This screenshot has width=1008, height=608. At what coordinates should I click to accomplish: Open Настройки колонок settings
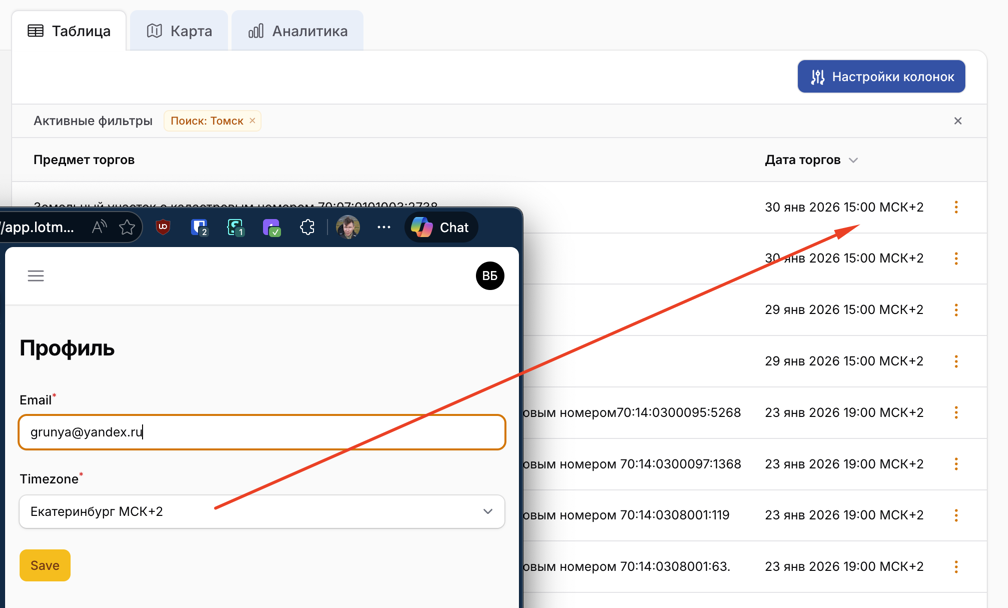(x=881, y=77)
